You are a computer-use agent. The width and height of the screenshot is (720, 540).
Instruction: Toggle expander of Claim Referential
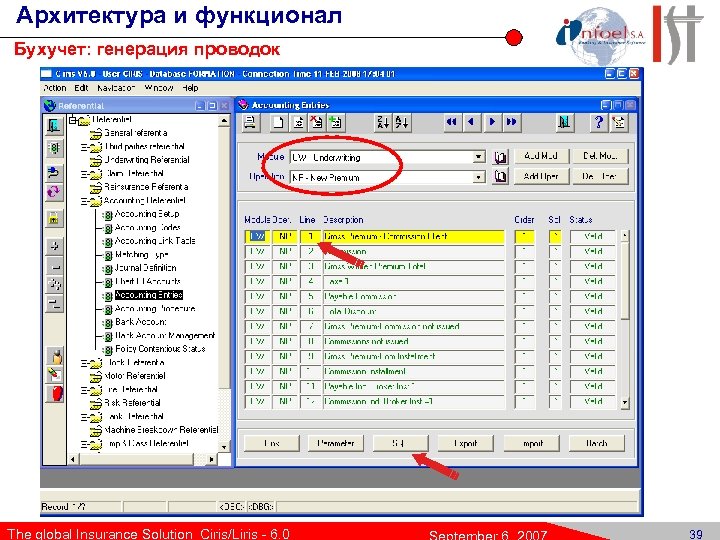(84, 174)
